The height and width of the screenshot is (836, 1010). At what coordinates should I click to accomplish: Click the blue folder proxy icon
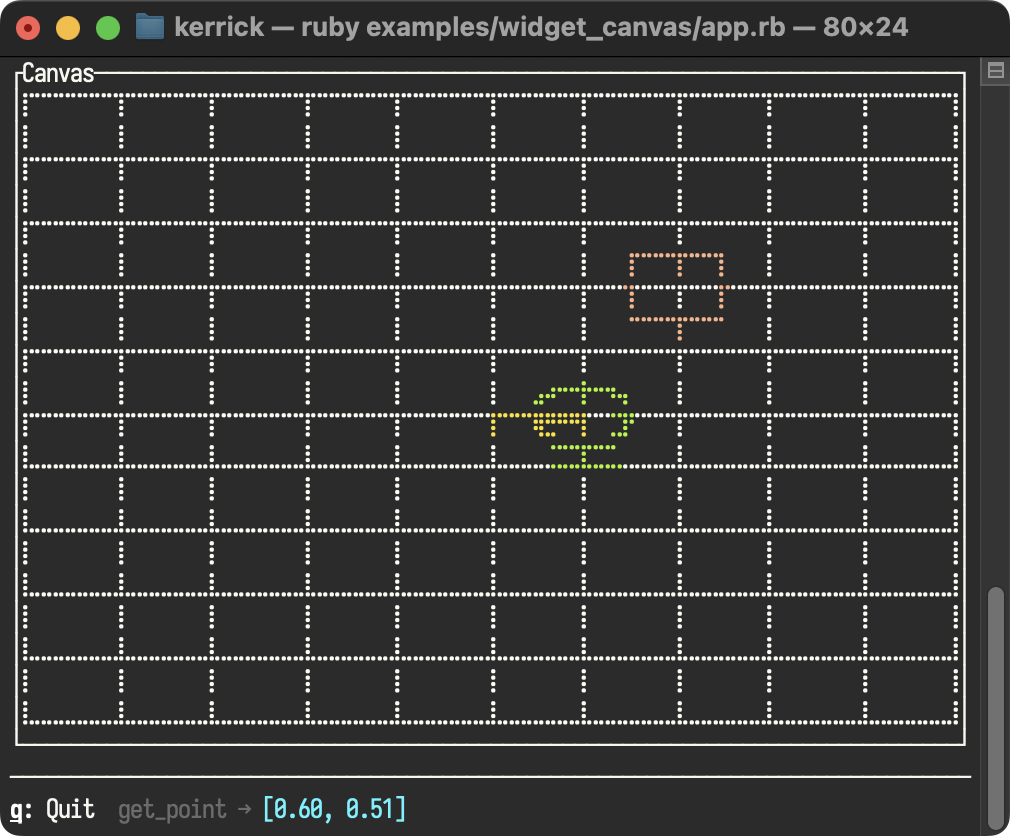point(149,27)
